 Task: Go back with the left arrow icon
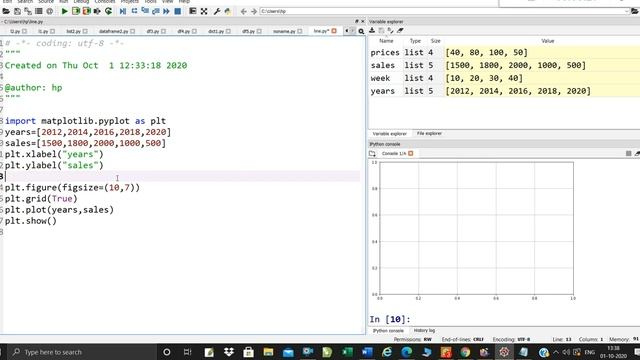[x=243, y=11]
